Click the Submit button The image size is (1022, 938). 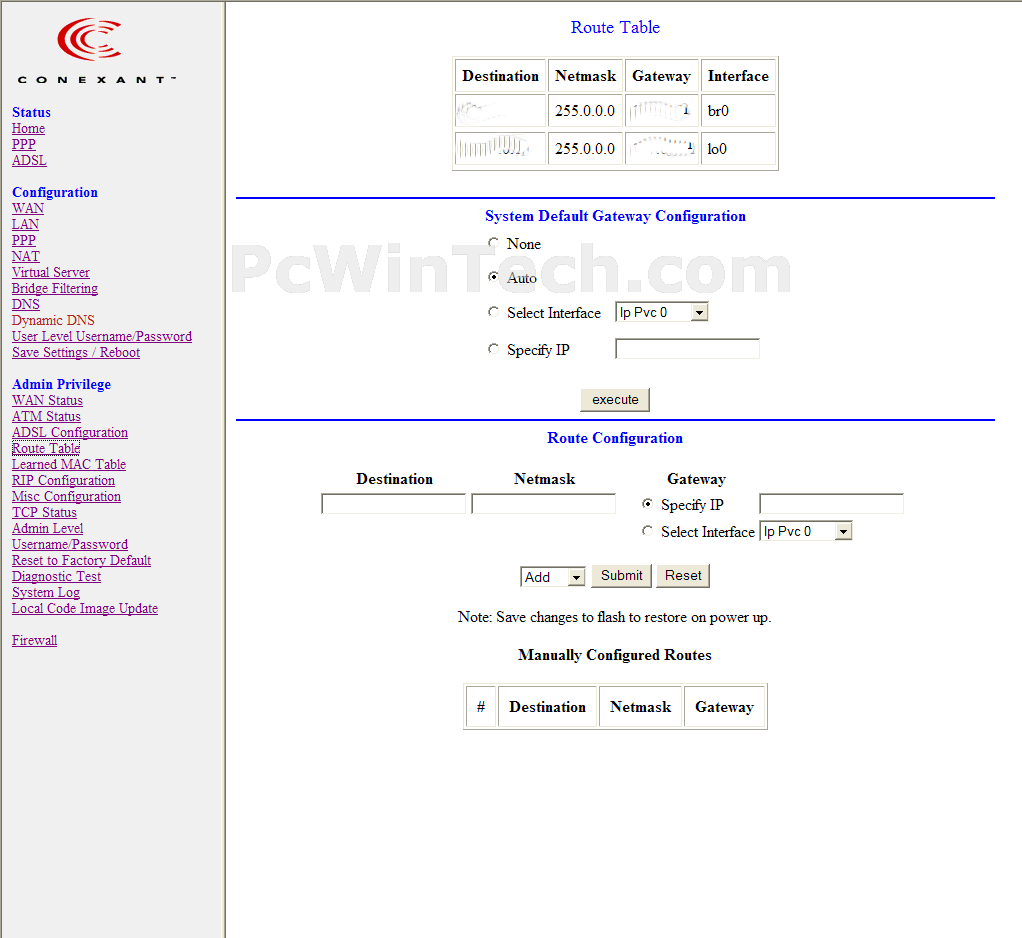621,576
